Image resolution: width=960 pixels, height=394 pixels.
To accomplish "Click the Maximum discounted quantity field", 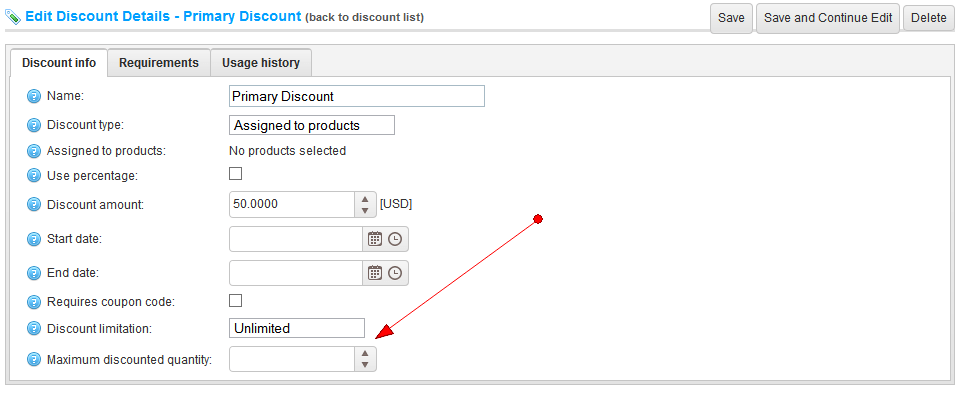I will click(292, 359).
